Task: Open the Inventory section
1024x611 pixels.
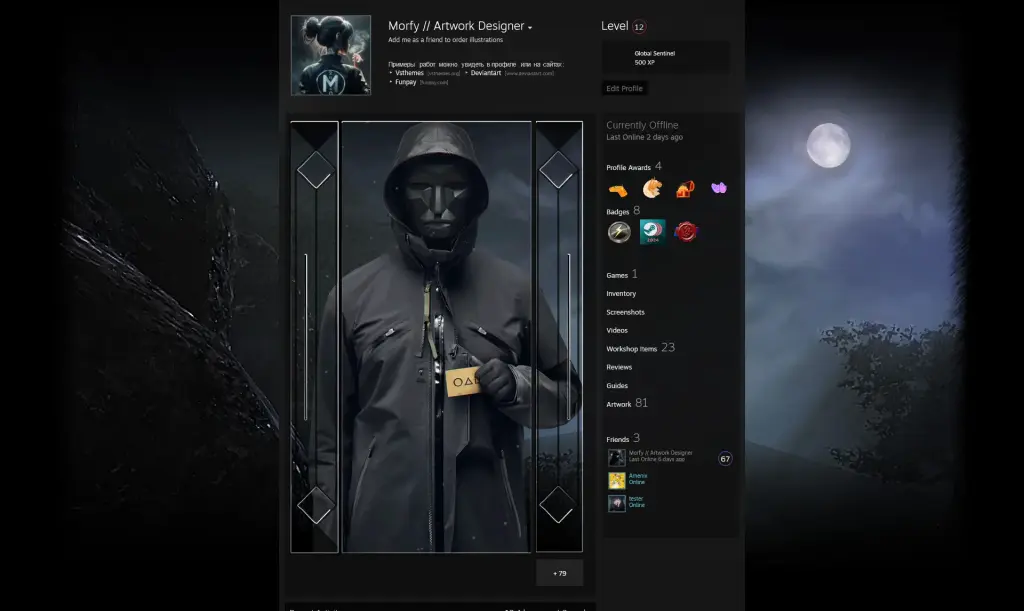Action: click(x=622, y=293)
